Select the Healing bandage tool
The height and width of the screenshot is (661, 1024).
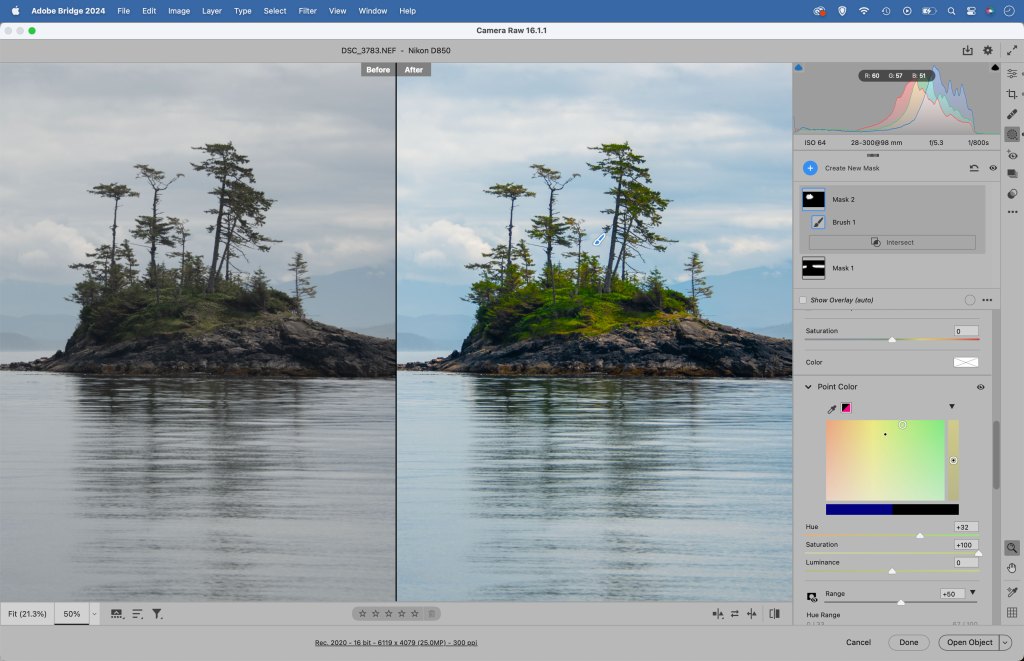click(1012, 114)
